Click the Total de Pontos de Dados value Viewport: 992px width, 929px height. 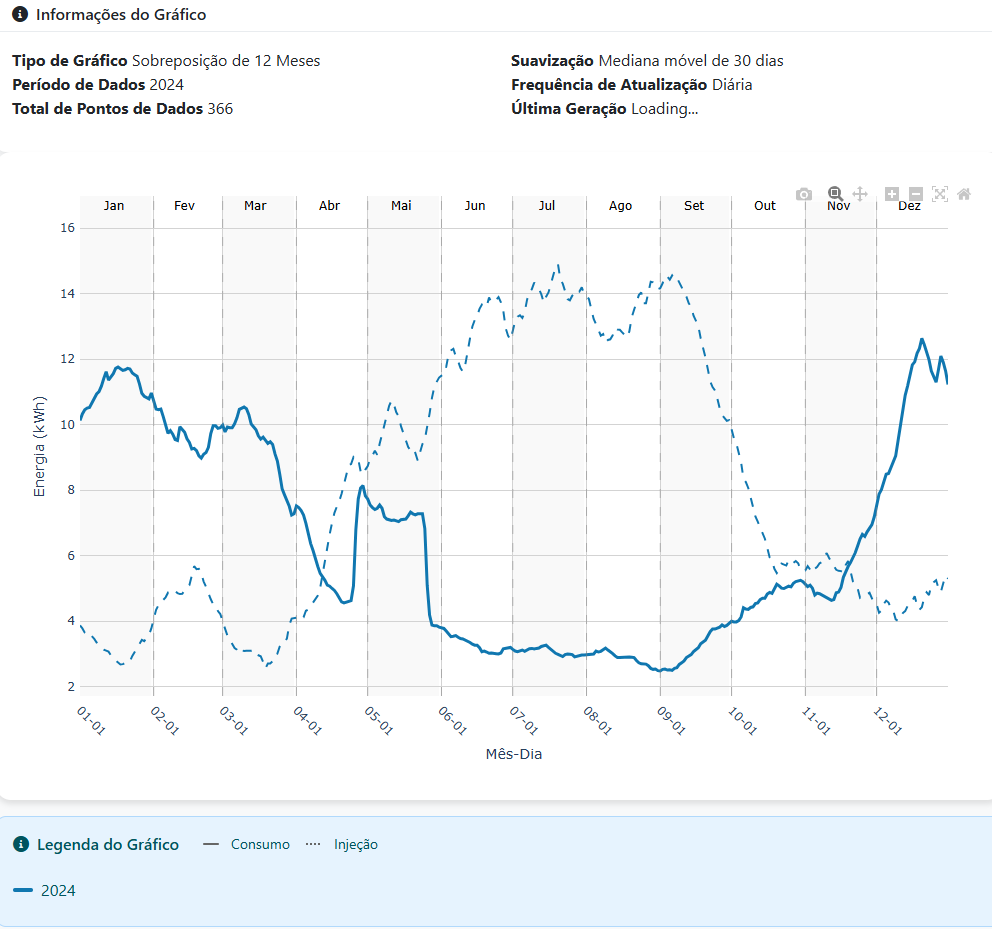(x=221, y=109)
